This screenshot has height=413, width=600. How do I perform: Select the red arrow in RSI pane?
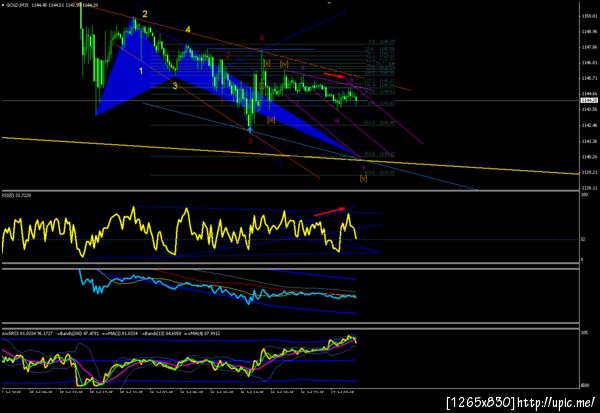coord(329,212)
